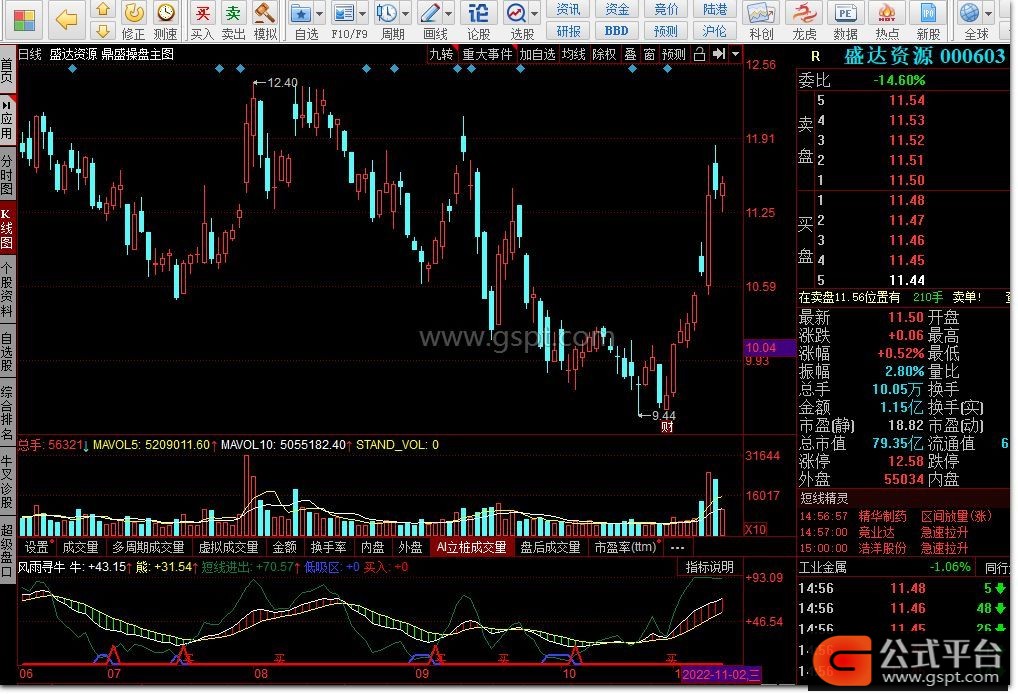The height and width of the screenshot is (694, 1018).
Task: Click the colorful home grid icon
Action: tap(24, 20)
